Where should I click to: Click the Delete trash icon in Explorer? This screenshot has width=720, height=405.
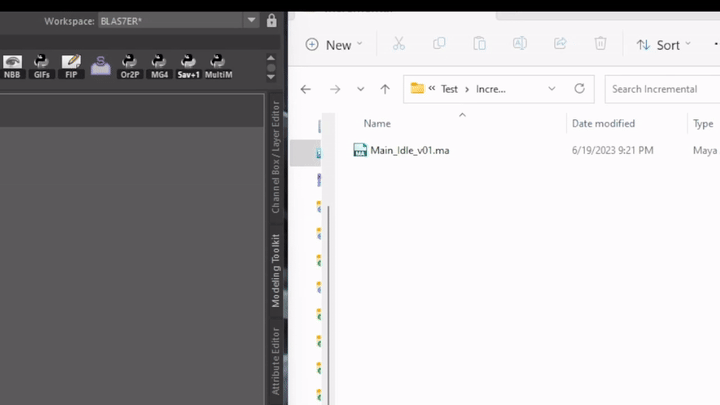(600, 44)
